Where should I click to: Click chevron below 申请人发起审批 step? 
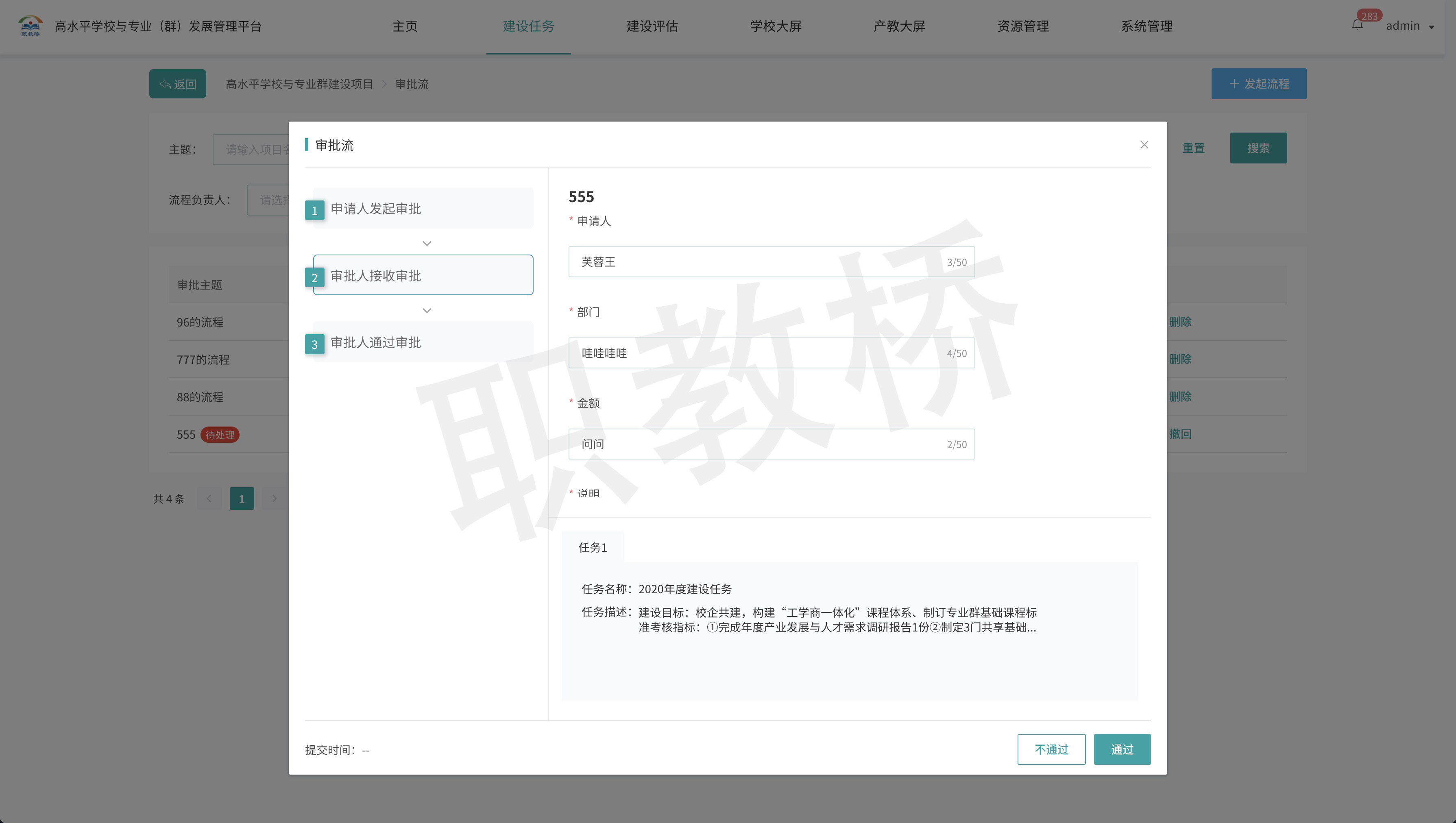click(x=427, y=244)
